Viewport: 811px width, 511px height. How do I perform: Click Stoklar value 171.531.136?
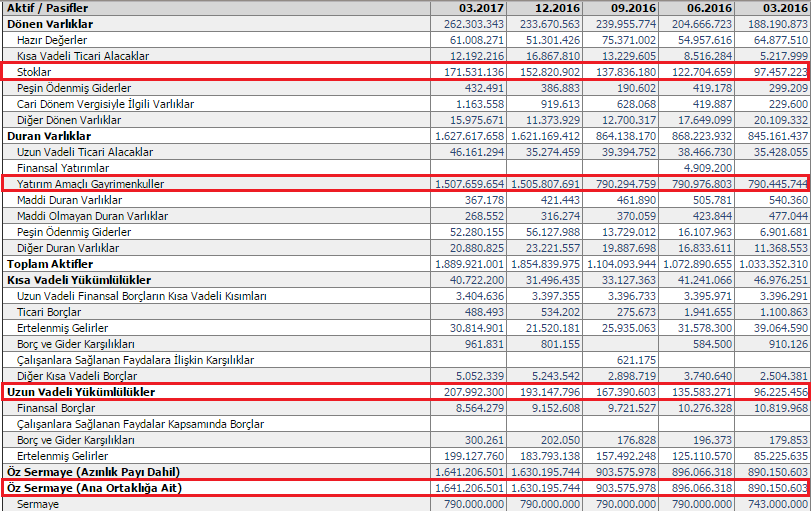(474, 72)
